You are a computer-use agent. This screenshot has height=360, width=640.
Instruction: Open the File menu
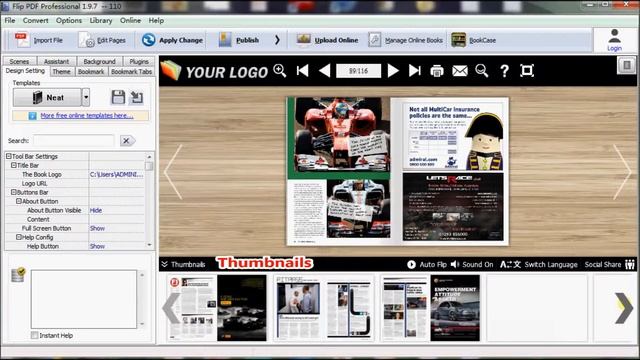pos(10,20)
